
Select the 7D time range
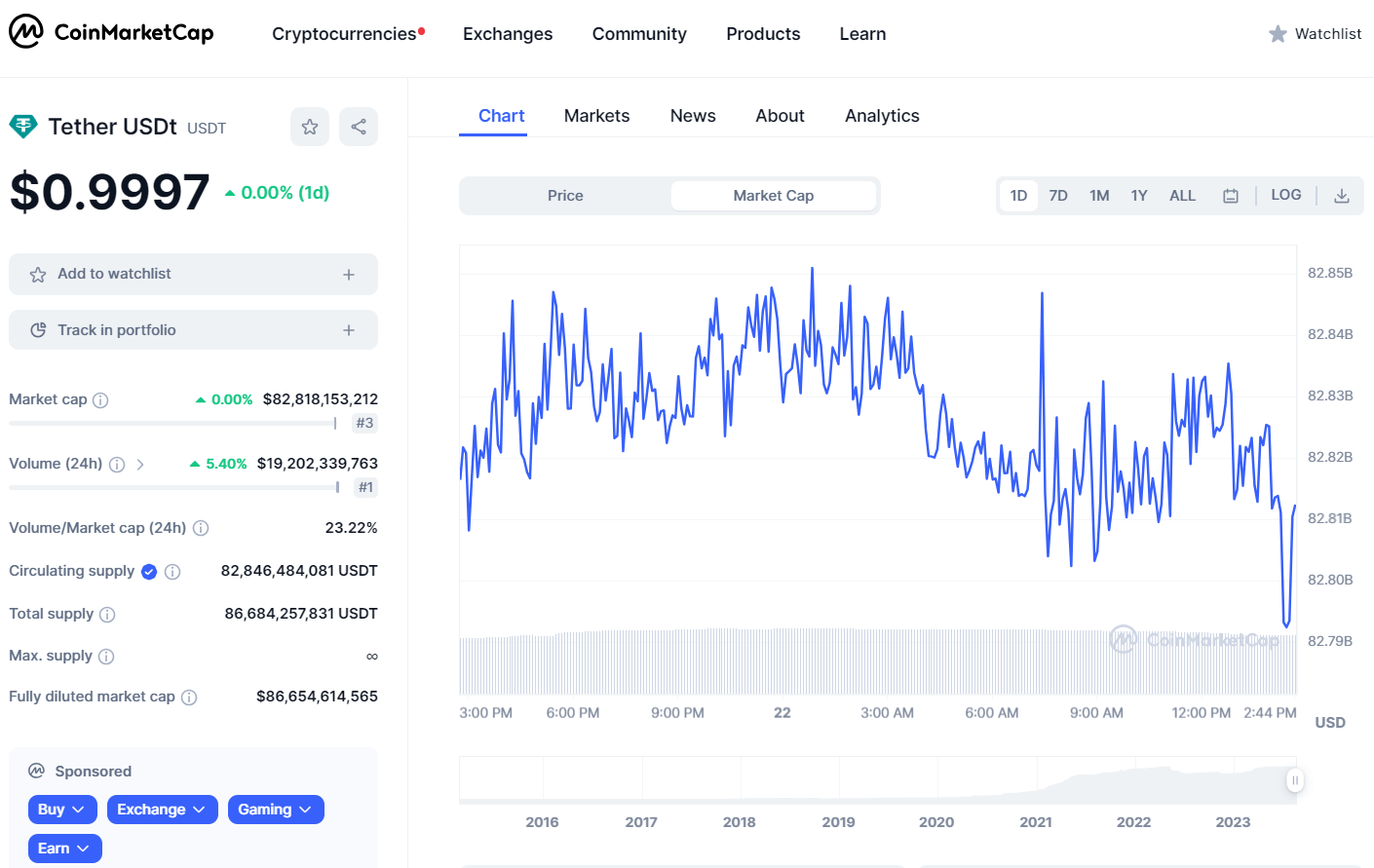[x=1058, y=196]
